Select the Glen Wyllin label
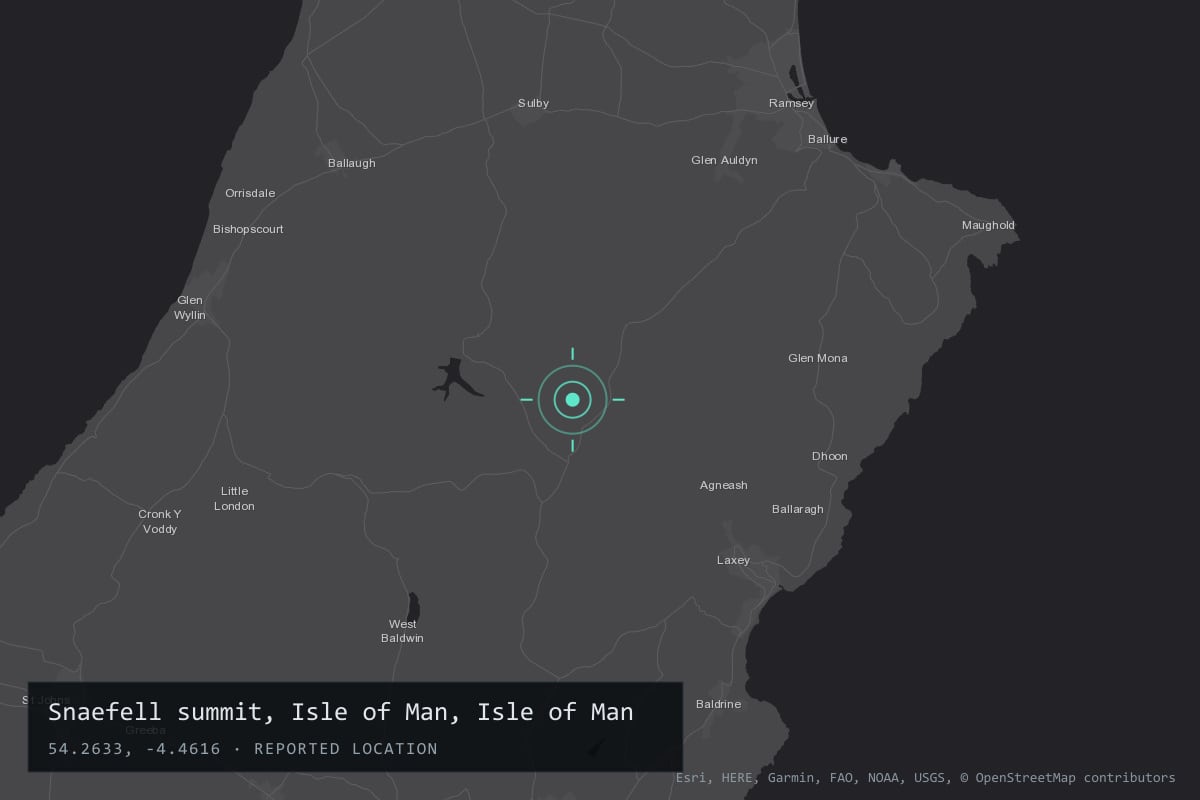Image resolution: width=1200 pixels, height=800 pixels. pyautogui.click(x=190, y=308)
